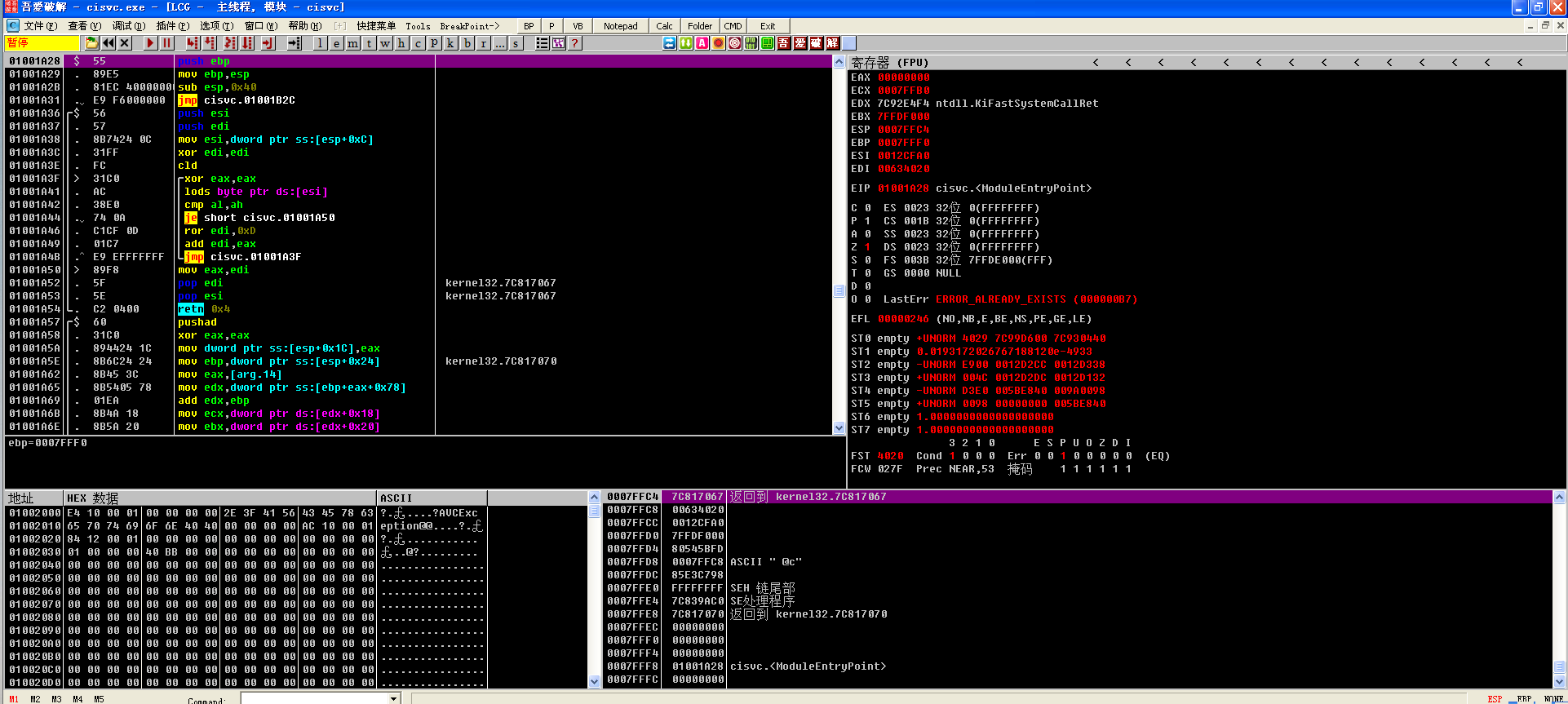The width and height of the screenshot is (1568, 704).
Task: Click the Go to address arrow icon
Action: tap(295, 43)
